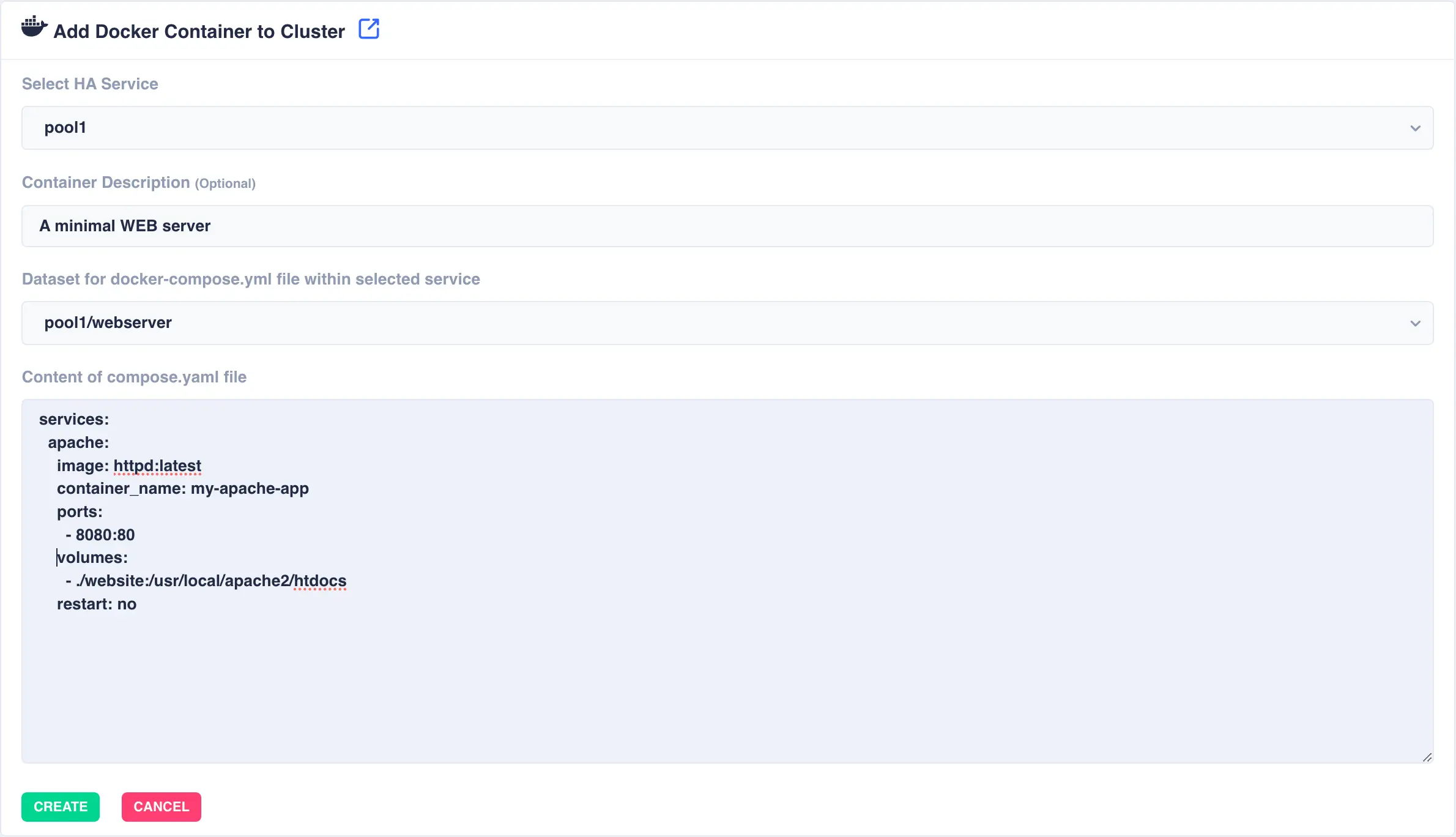The height and width of the screenshot is (837, 1456).
Task: Click inside the Container Description field
Action: click(727, 226)
